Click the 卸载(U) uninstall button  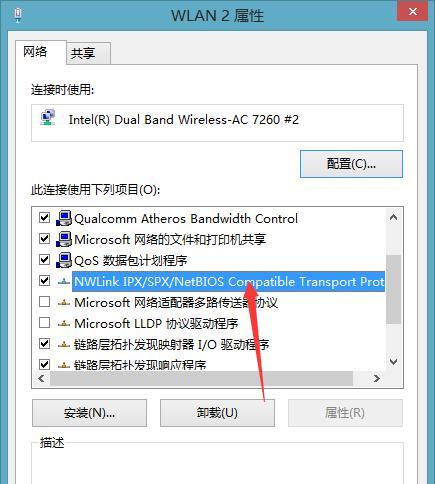click(x=217, y=413)
